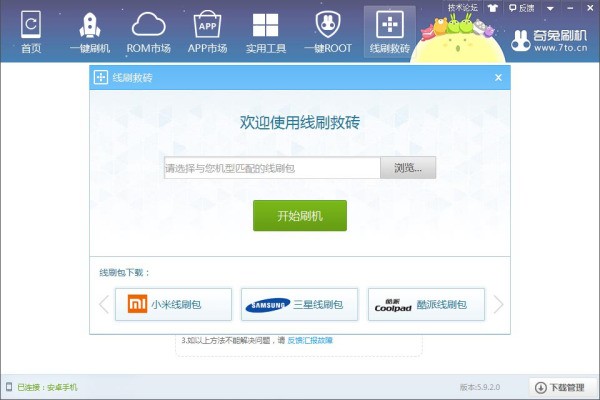The height and width of the screenshot is (400, 600).
Task: Click the flash package path input field
Action: tap(272, 168)
